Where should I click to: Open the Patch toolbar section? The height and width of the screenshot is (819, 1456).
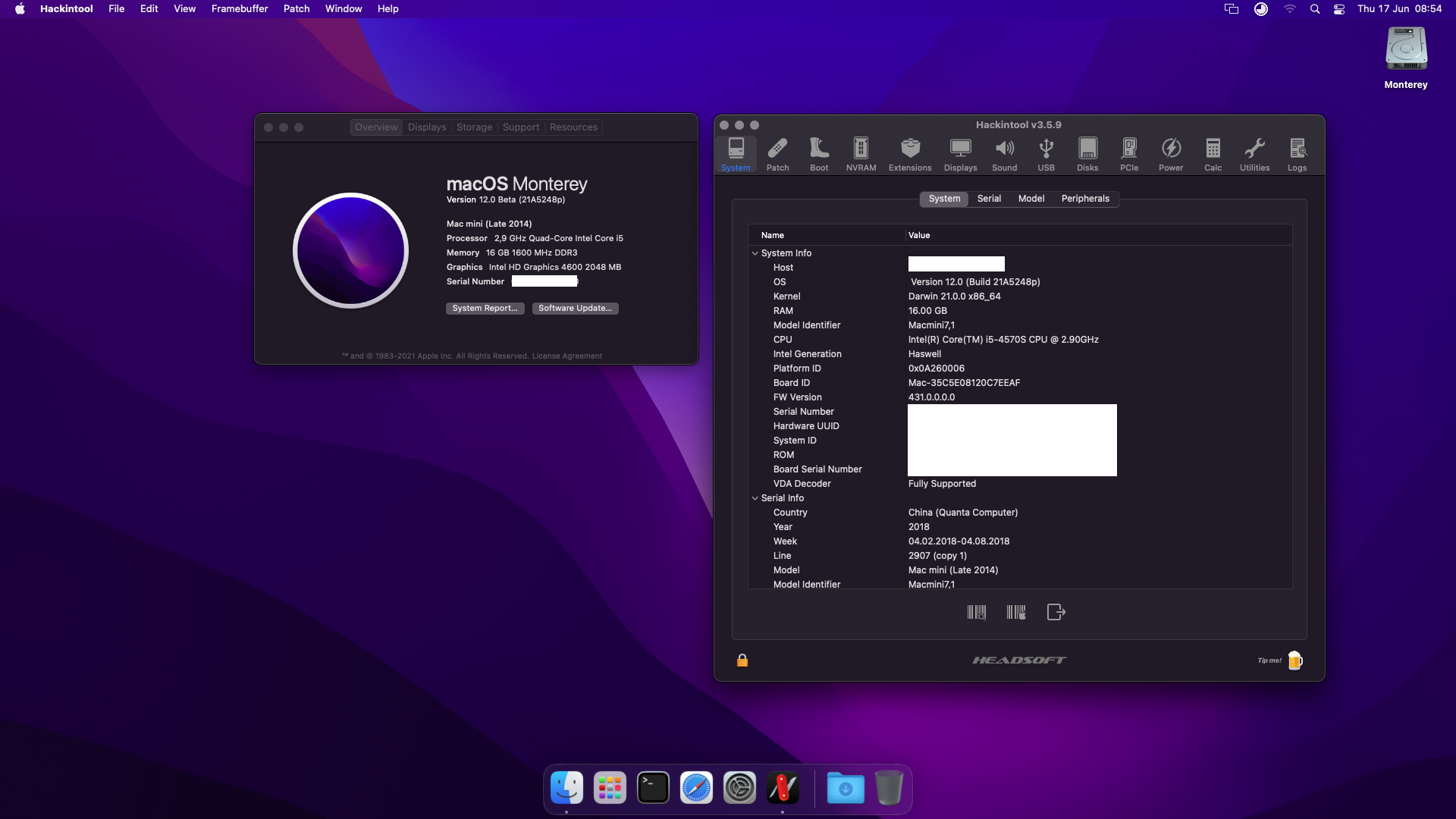(777, 154)
